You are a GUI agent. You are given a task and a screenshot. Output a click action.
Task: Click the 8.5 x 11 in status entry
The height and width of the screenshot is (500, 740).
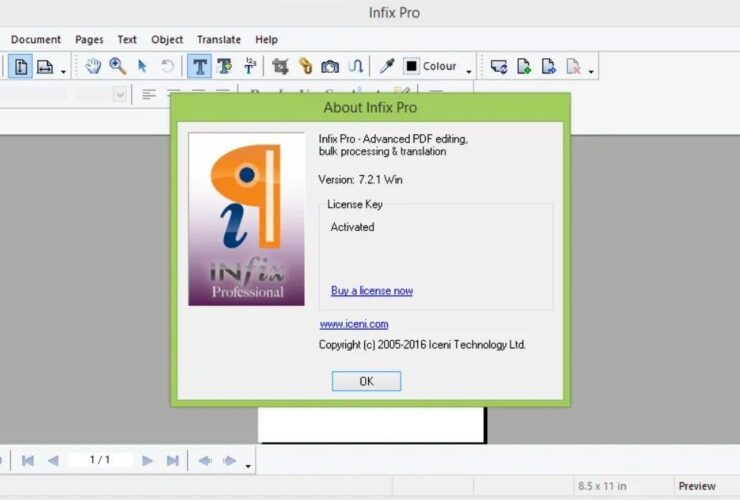pos(602,486)
